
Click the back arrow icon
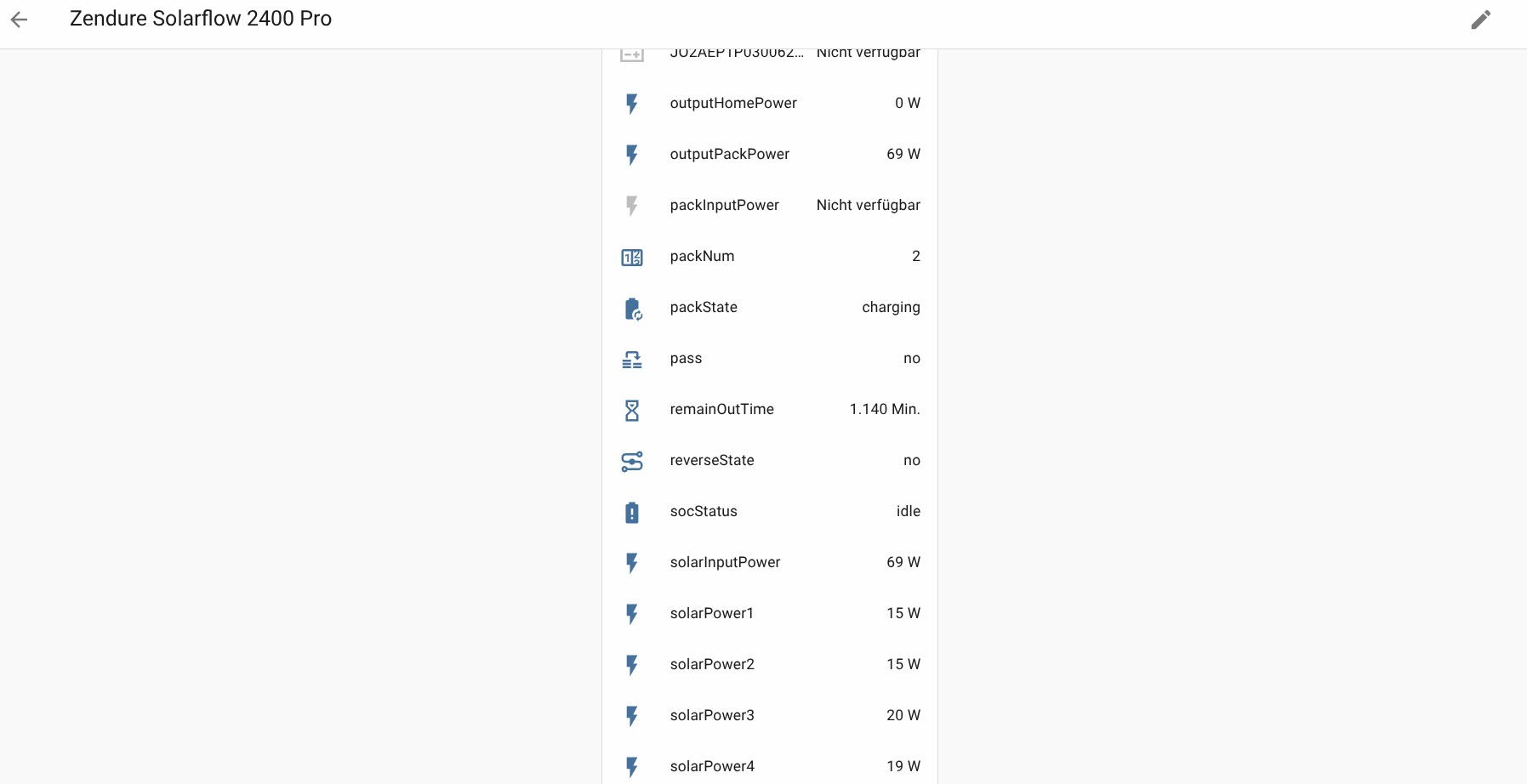coord(20,20)
